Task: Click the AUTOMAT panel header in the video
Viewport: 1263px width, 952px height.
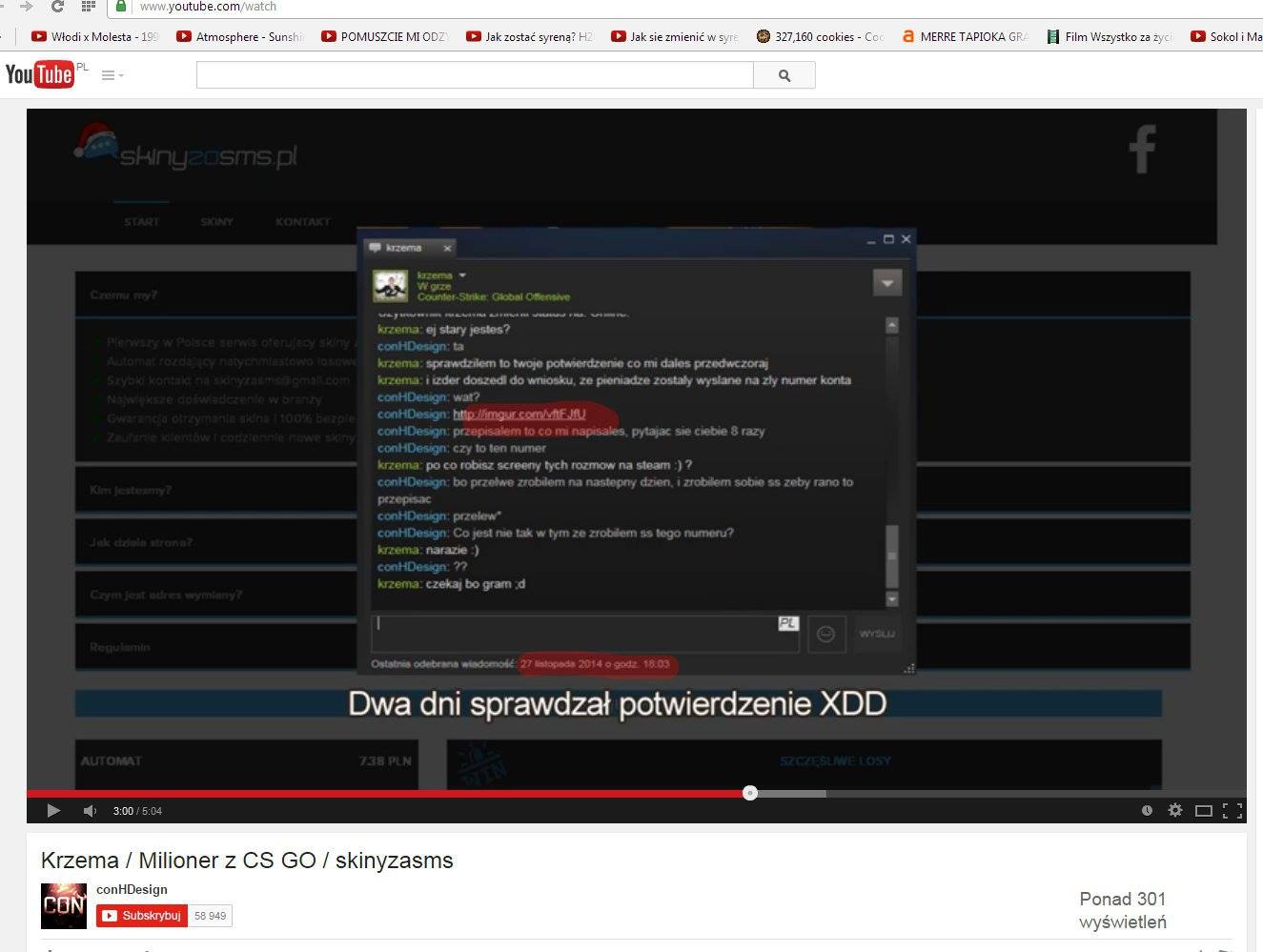Action: click(x=112, y=760)
